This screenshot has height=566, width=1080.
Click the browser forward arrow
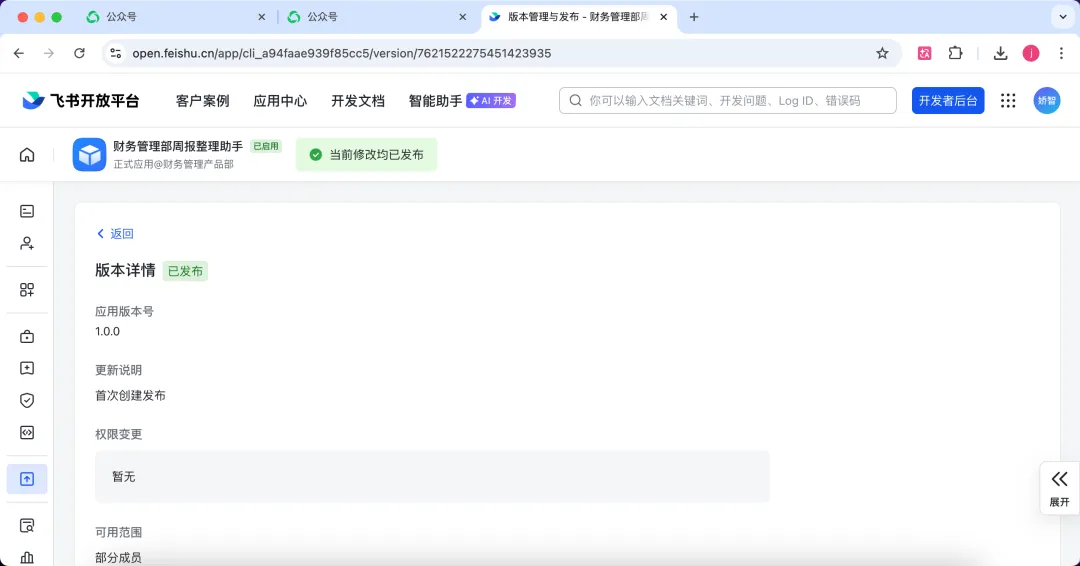(49, 53)
